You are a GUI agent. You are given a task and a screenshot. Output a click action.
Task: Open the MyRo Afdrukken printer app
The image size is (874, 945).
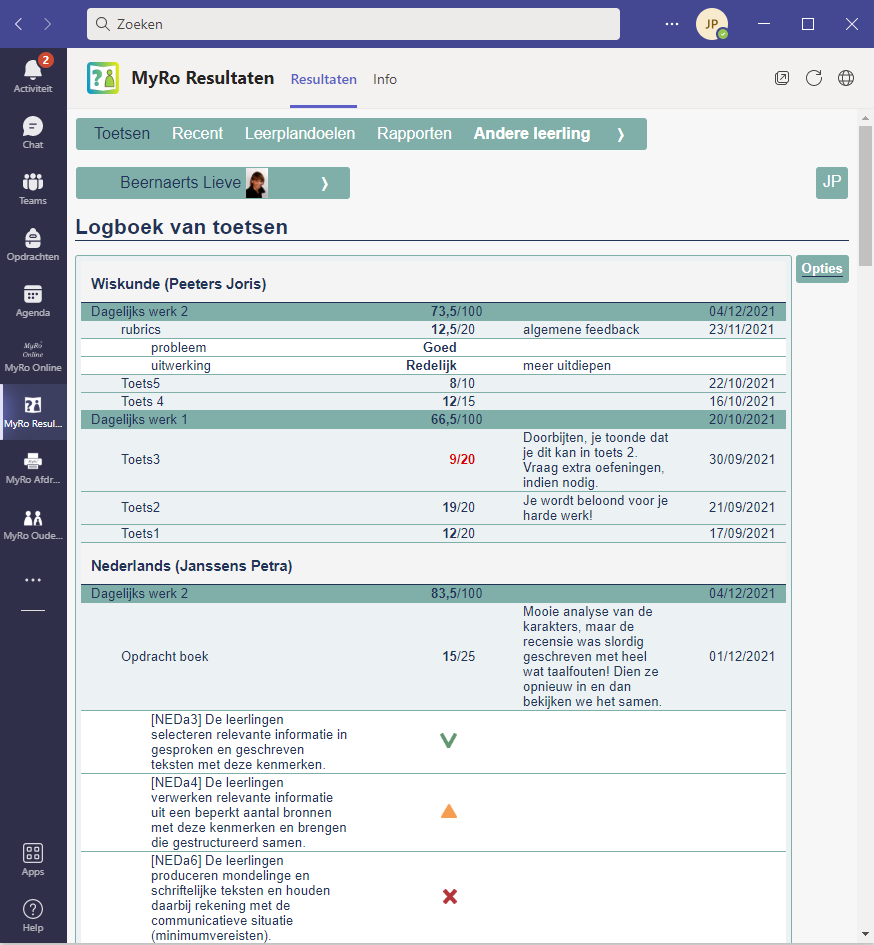point(33,469)
